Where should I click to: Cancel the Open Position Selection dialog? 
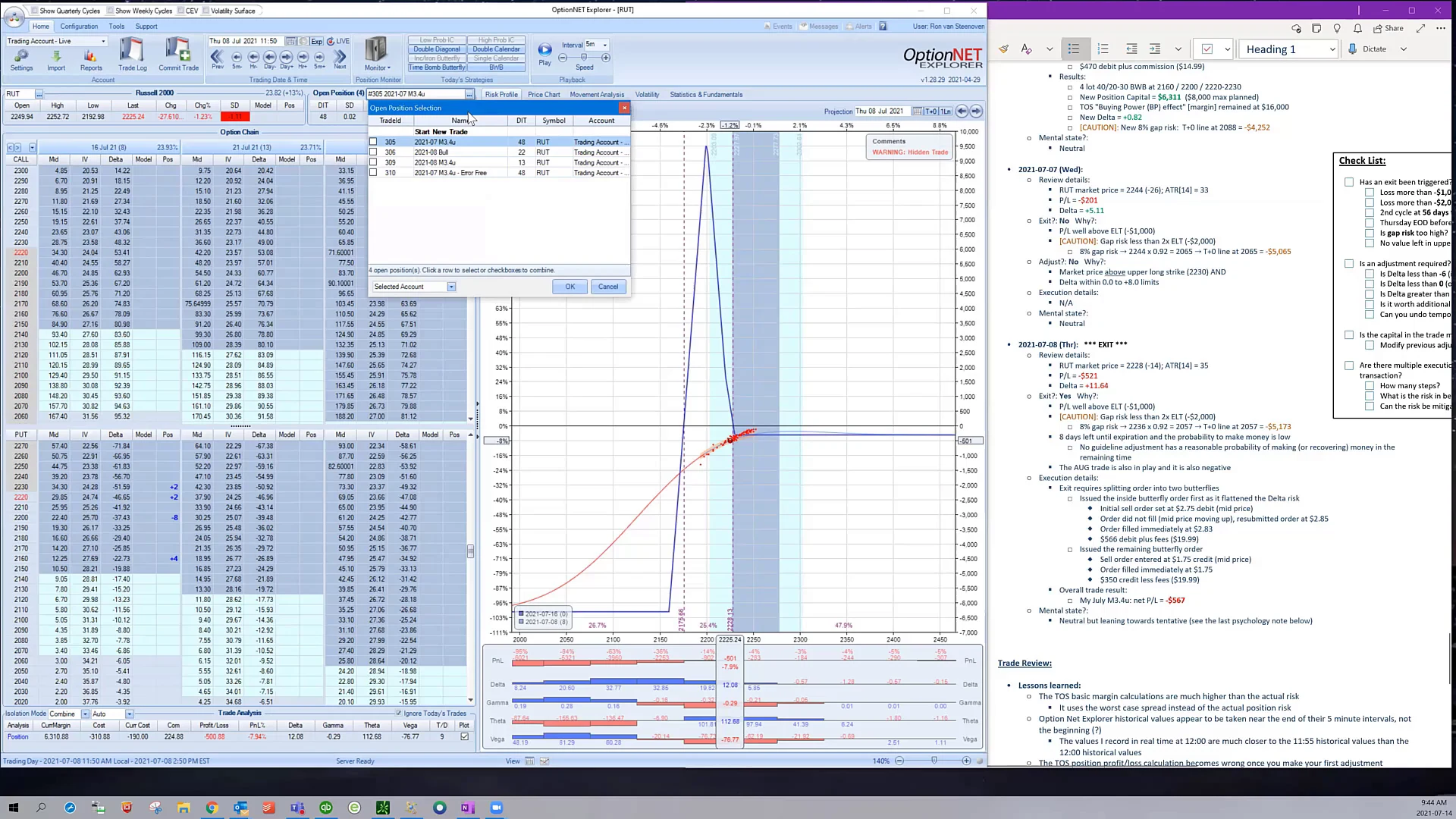[x=608, y=287]
